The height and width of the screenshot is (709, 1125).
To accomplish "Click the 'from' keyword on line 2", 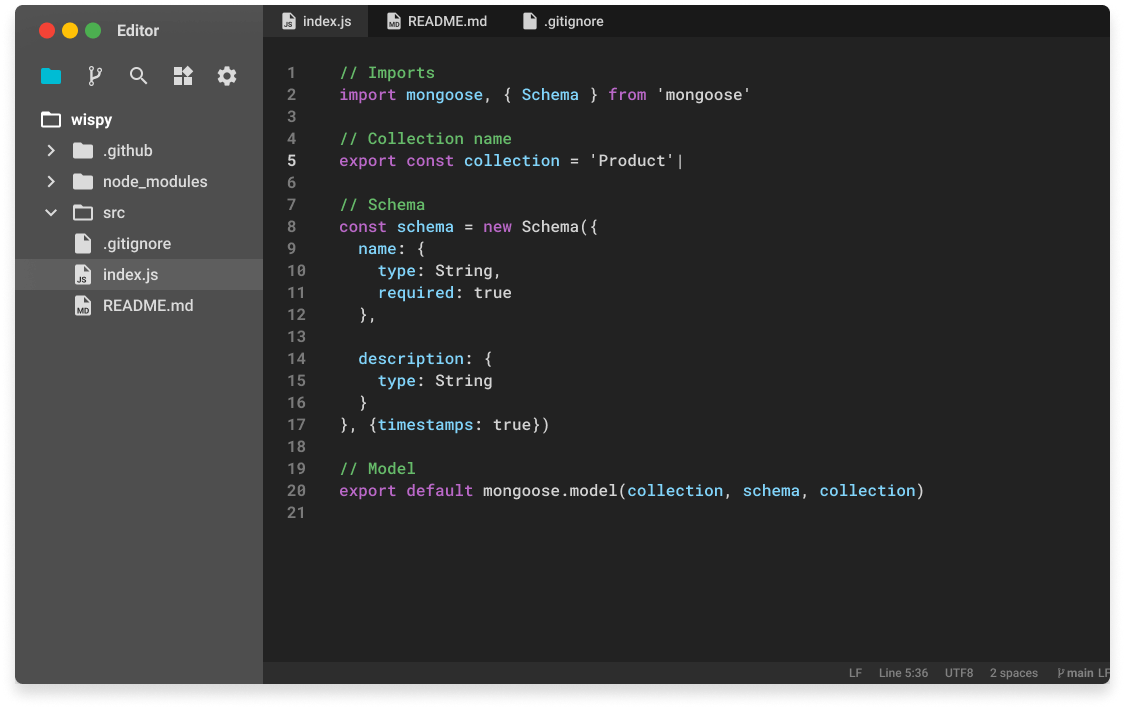I will (x=627, y=95).
